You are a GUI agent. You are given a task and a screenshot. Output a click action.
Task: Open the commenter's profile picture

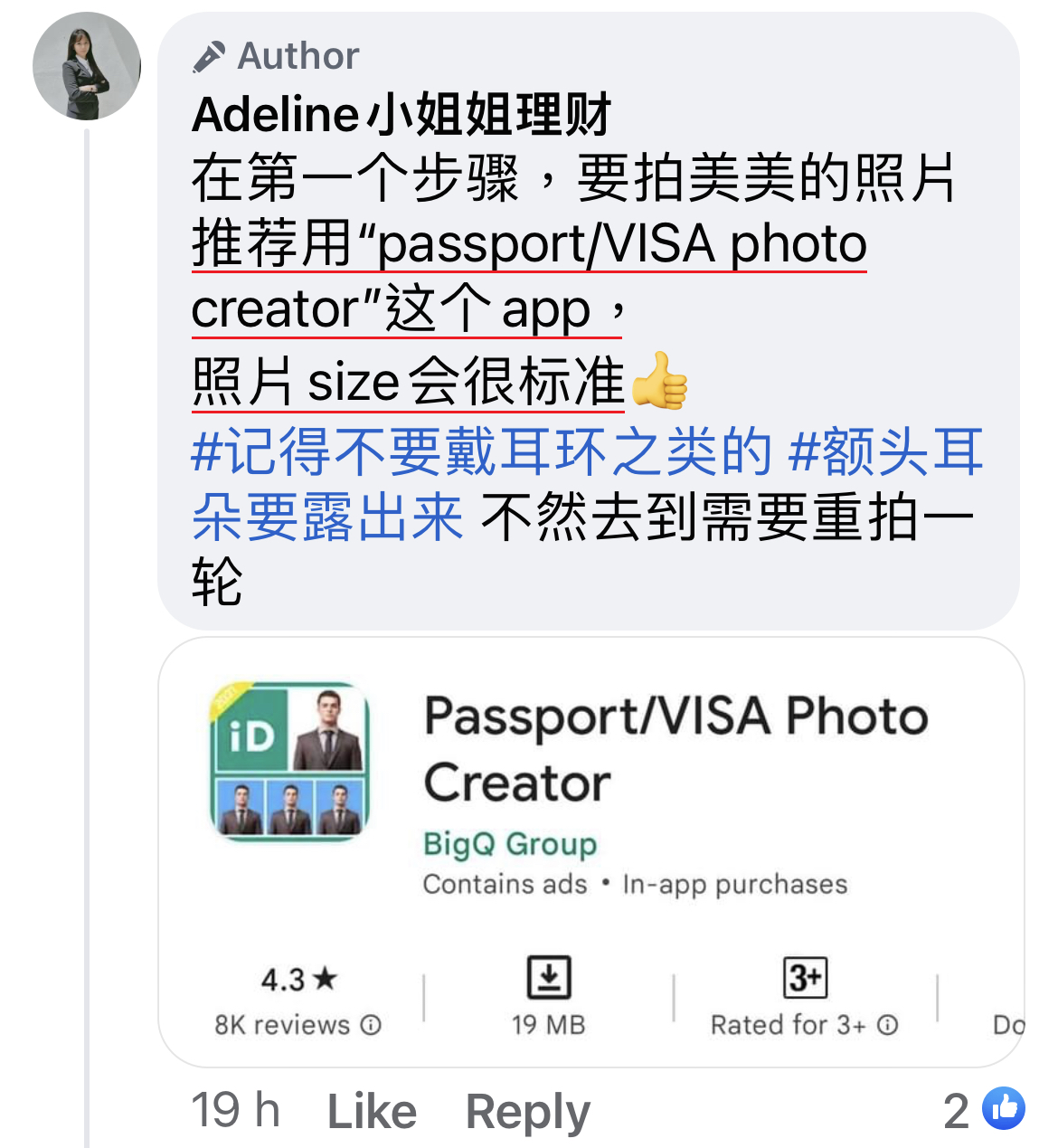point(87,66)
